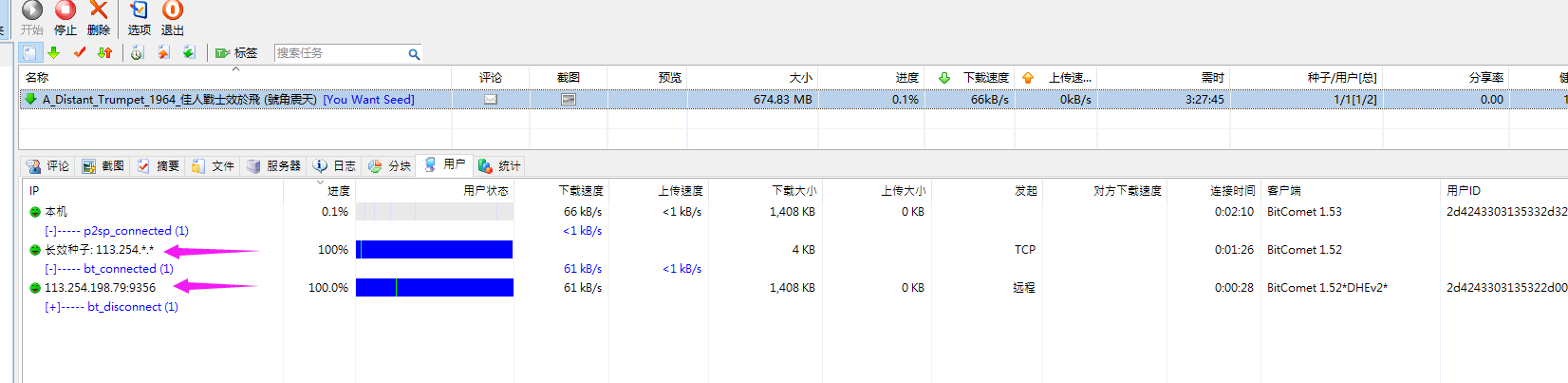The image size is (1568, 383).
Task: Click the magnifier search icon
Action: [x=414, y=54]
